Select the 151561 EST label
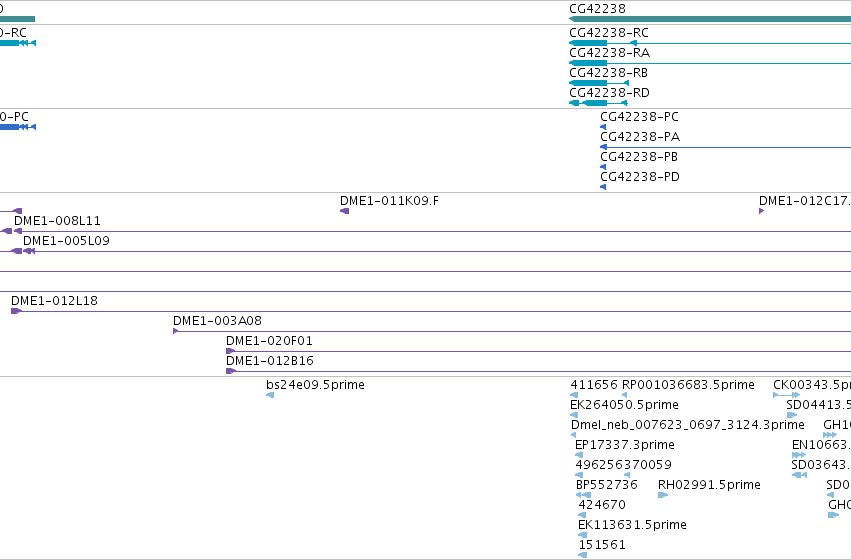This screenshot has height=560, width=851. (x=602, y=546)
